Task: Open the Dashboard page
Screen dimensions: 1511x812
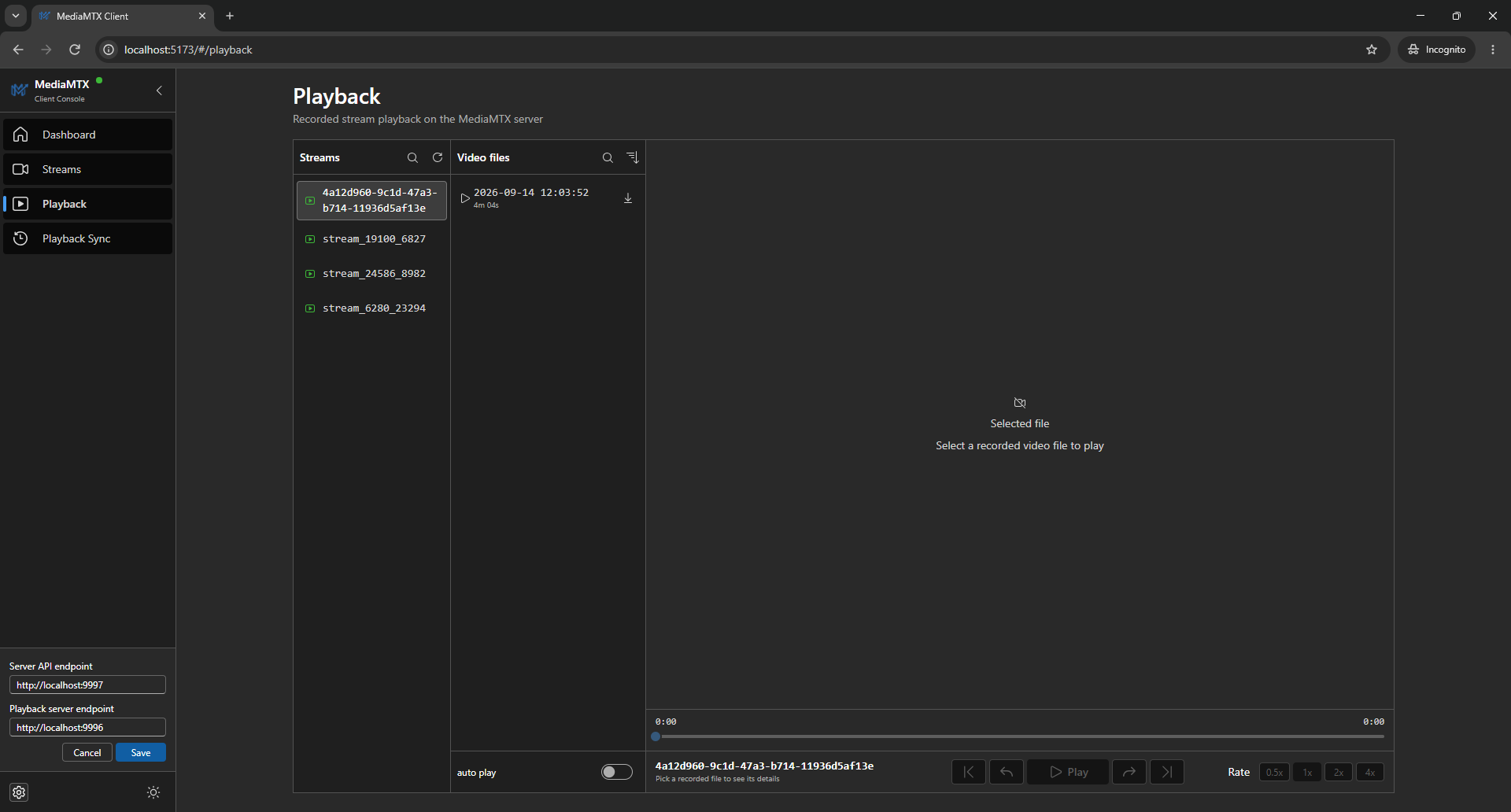Action: click(x=87, y=135)
